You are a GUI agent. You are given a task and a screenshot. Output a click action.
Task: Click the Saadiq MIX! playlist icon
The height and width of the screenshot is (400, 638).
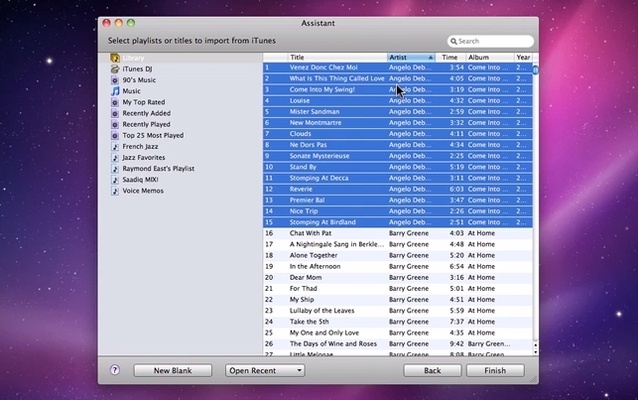[115, 179]
